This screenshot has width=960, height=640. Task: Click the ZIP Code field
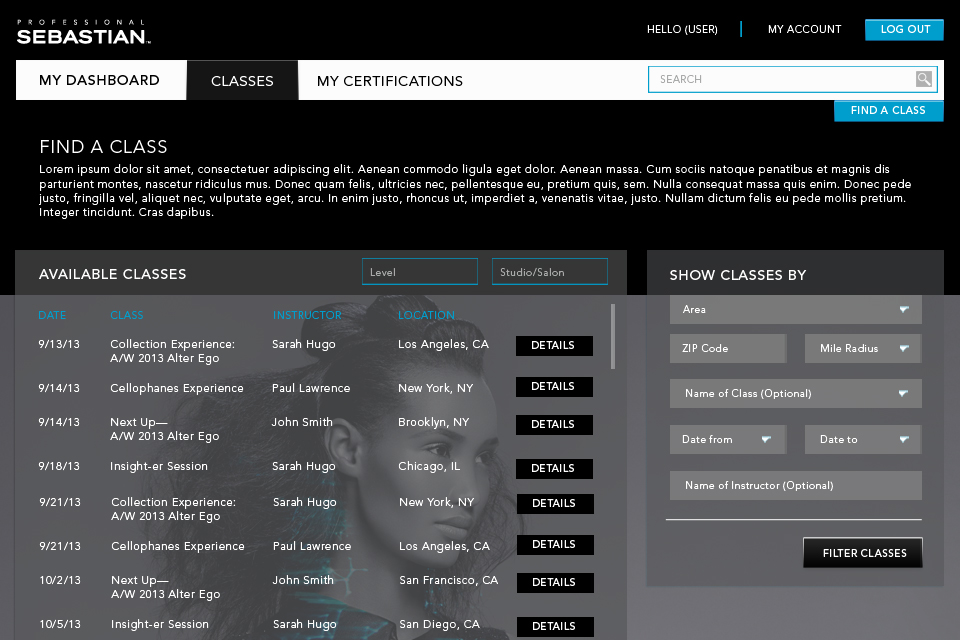pos(728,348)
